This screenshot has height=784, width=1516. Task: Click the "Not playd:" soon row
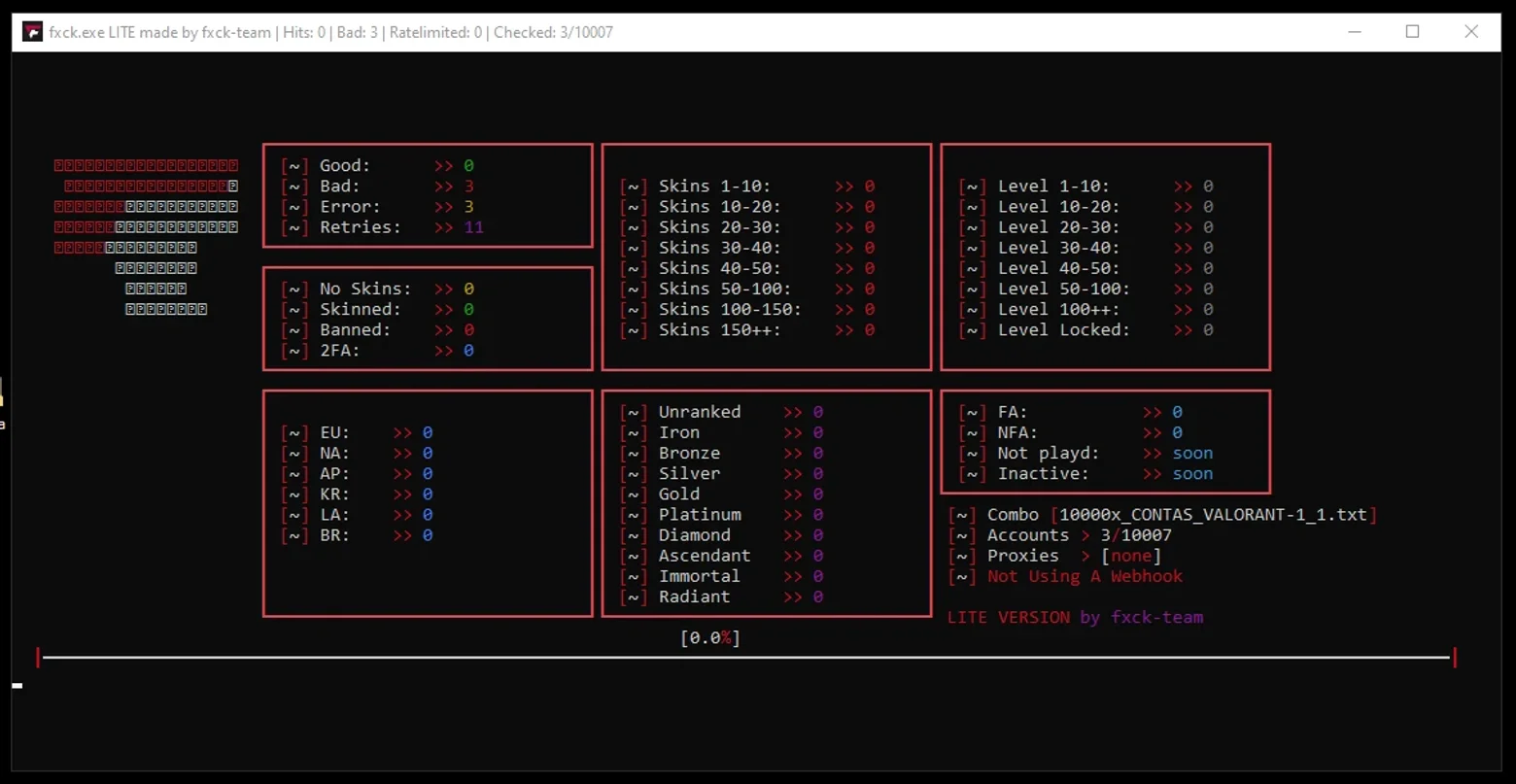1086,454
